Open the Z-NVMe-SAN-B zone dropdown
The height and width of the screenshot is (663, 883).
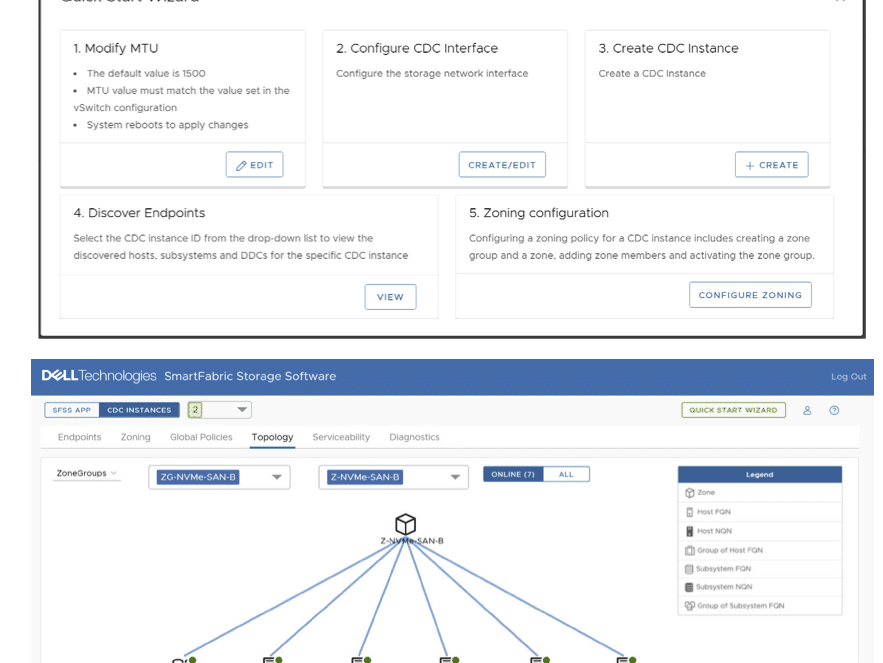point(394,477)
